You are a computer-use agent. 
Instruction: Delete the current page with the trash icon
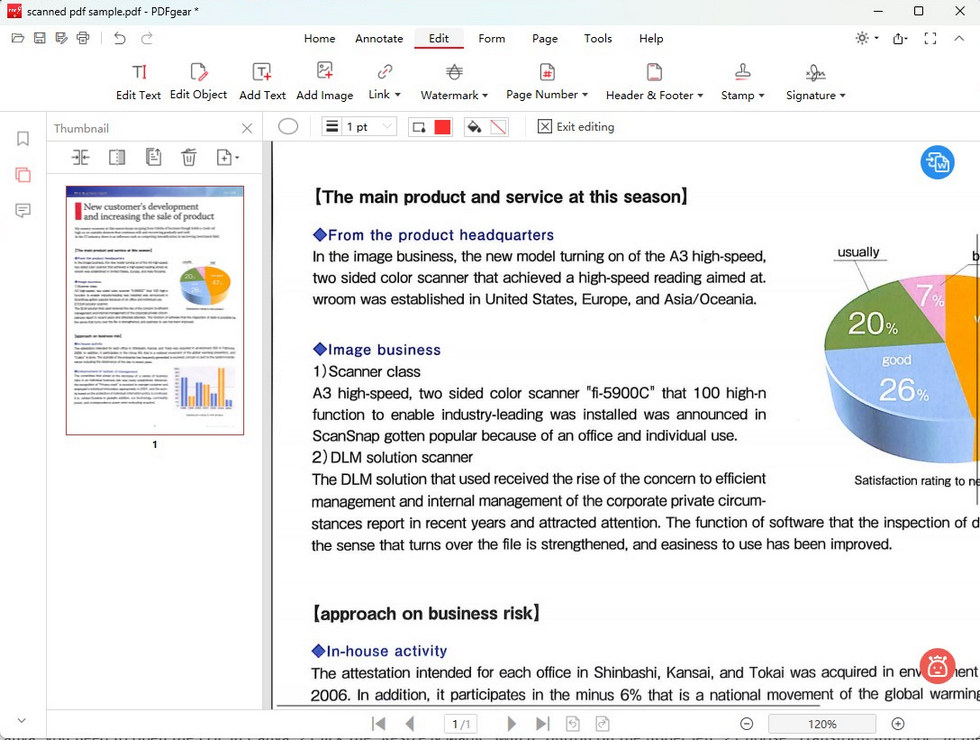pos(189,157)
